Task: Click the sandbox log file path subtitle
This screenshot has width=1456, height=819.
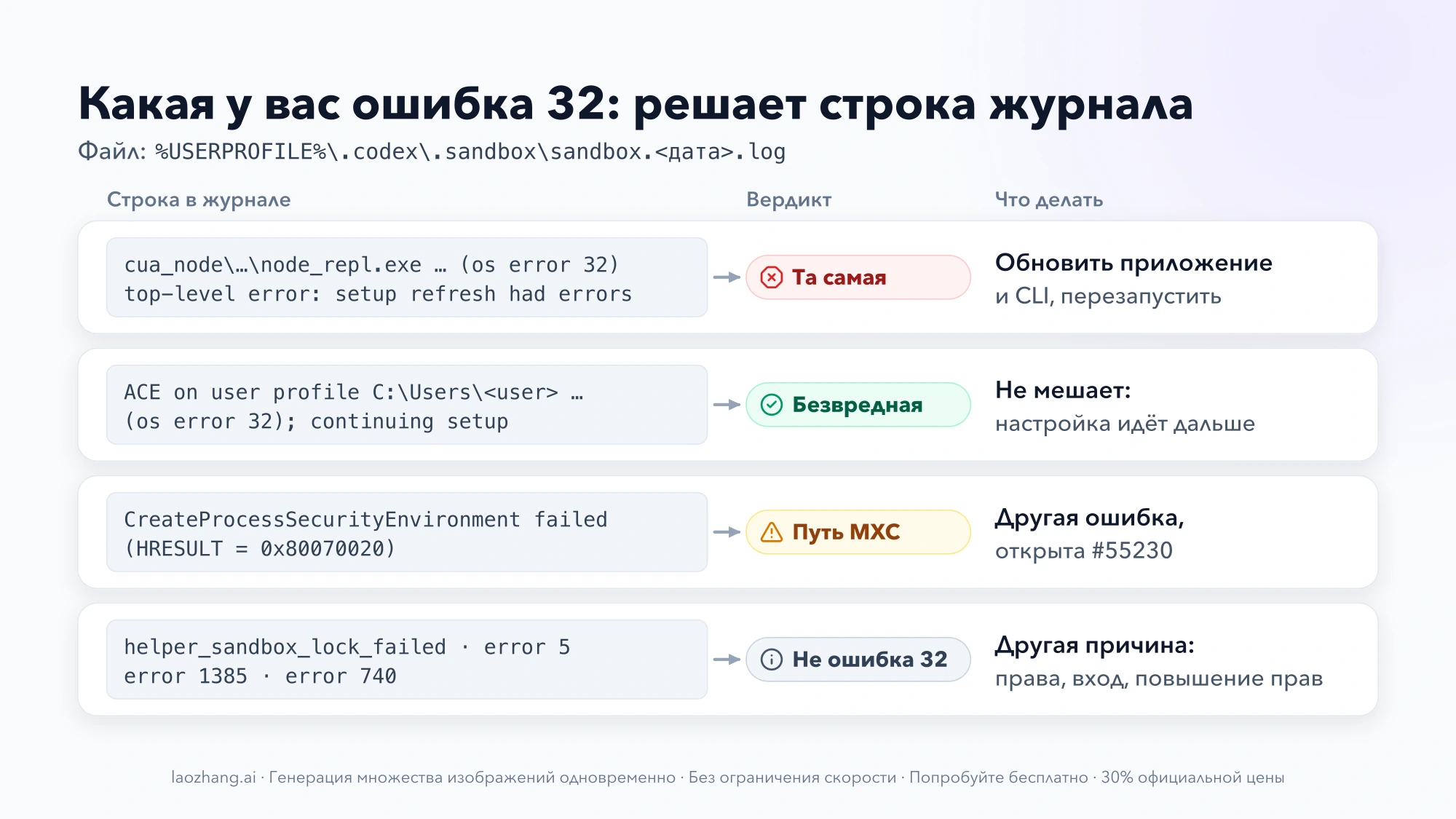Action: (432, 151)
